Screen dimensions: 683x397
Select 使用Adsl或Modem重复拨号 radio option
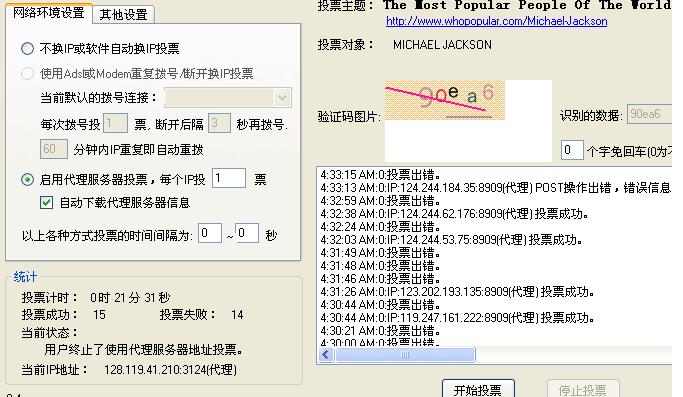pyautogui.click(x=27, y=73)
